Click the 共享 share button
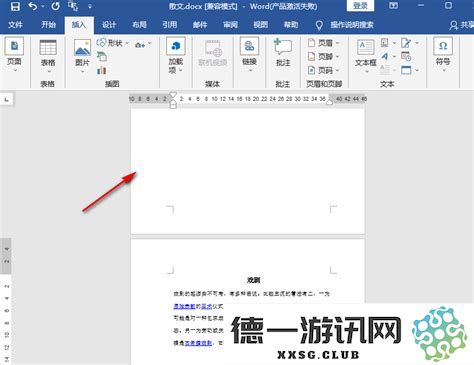 coord(462,25)
